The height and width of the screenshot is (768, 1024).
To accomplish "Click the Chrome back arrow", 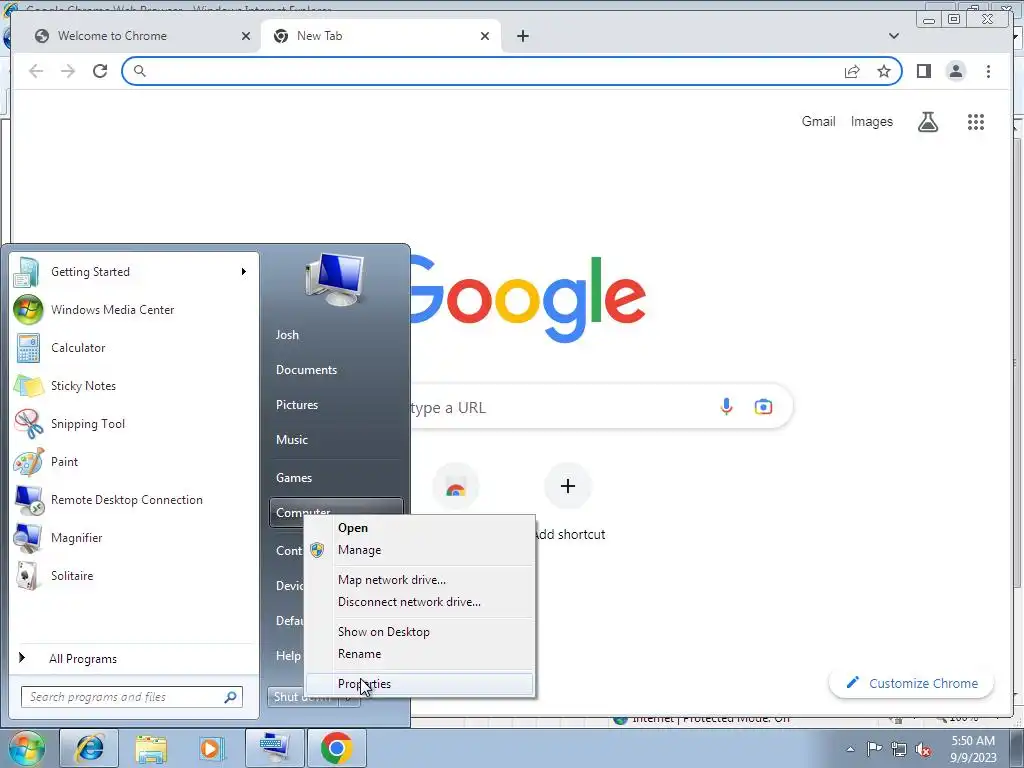I will tap(36, 71).
